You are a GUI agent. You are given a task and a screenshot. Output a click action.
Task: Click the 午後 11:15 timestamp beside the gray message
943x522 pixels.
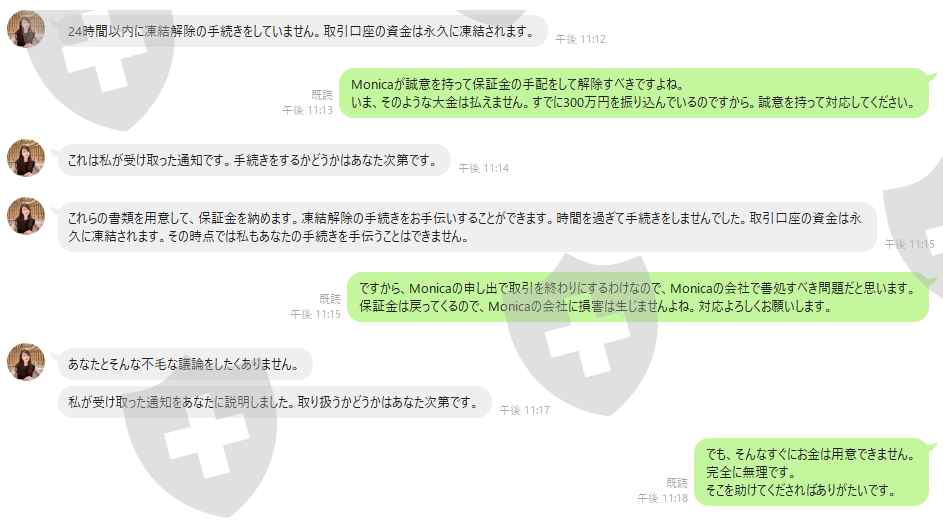[x=909, y=244]
